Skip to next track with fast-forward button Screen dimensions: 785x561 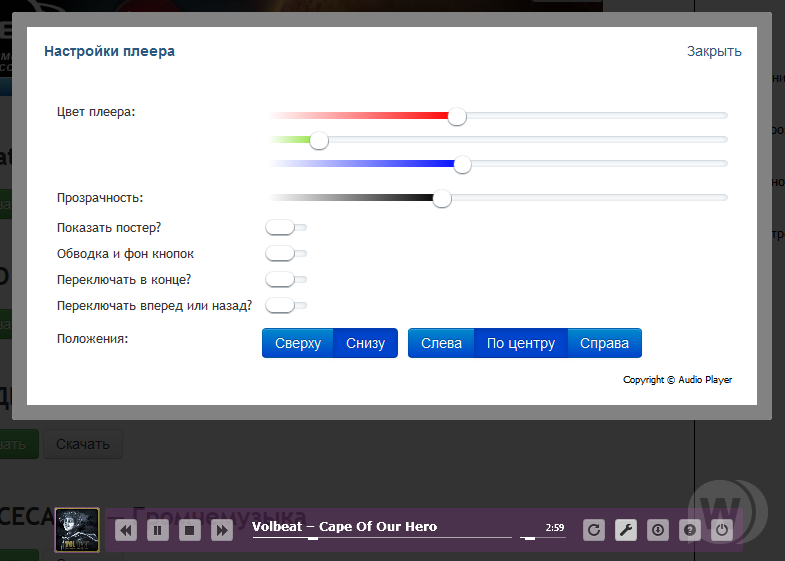(x=222, y=530)
